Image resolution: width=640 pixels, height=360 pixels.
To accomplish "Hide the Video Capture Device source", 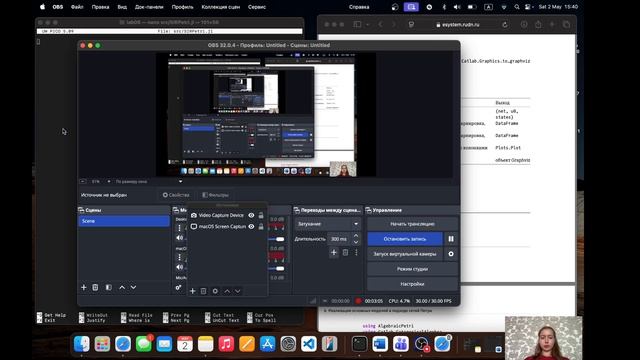I will click(251, 215).
